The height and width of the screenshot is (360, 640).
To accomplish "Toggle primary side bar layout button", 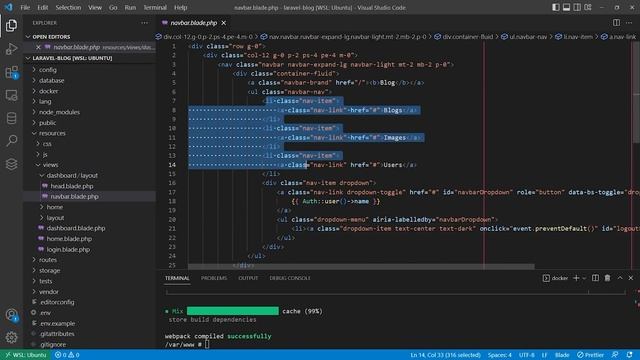I will coord(556,7).
